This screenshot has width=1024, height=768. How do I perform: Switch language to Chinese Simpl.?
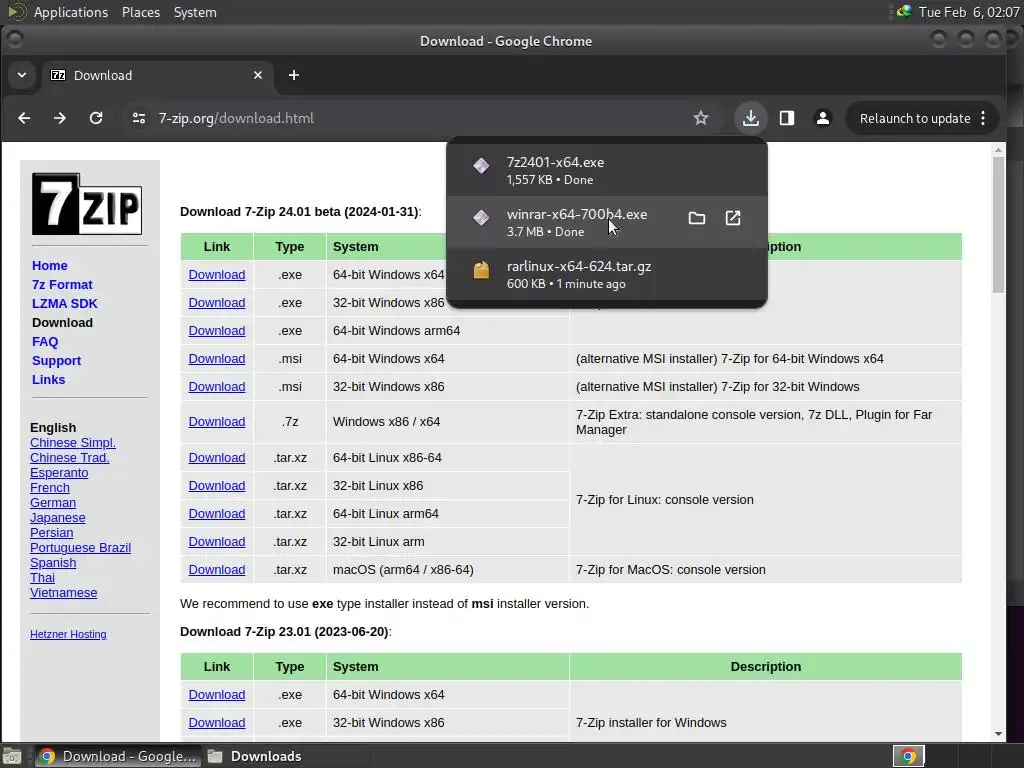(72, 443)
